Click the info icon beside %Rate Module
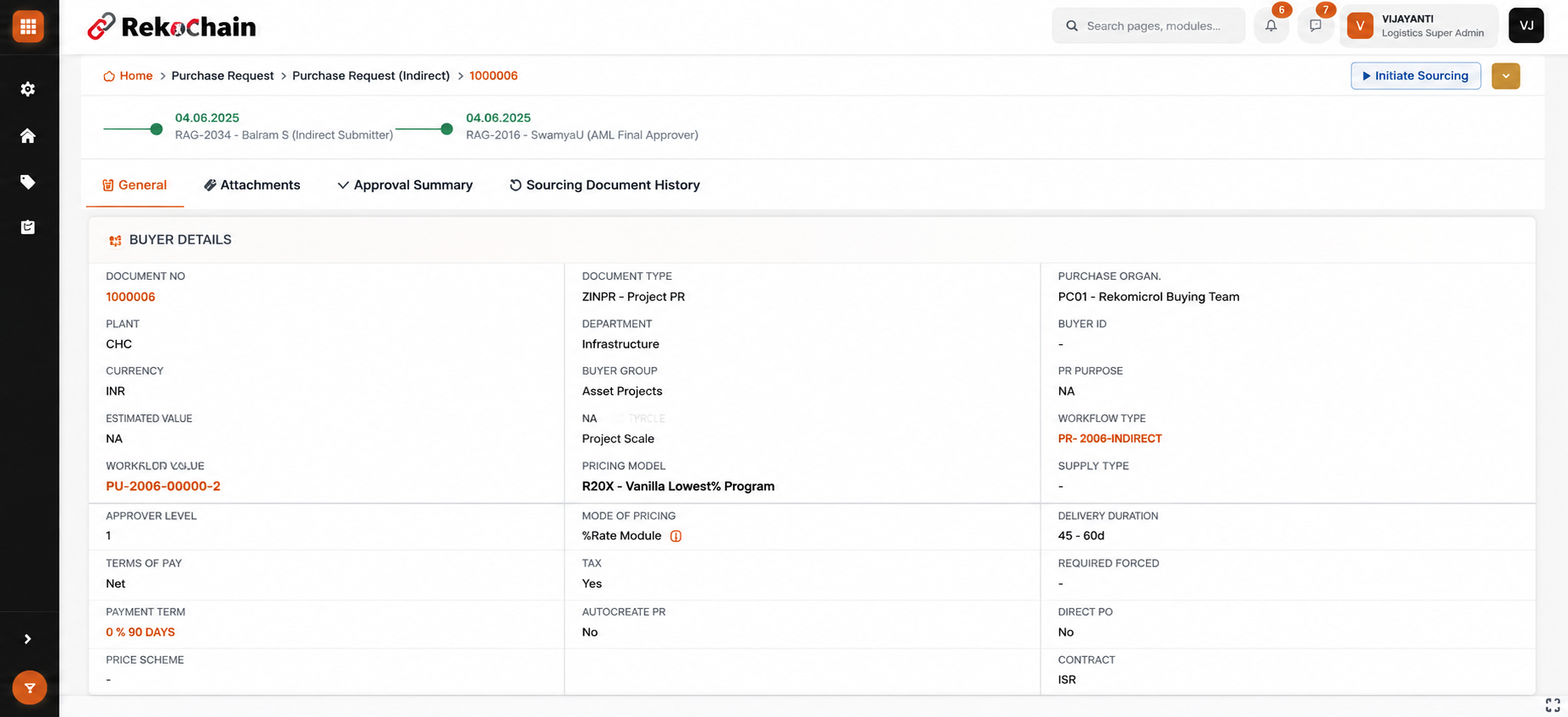This screenshot has width=1568, height=717. point(675,536)
